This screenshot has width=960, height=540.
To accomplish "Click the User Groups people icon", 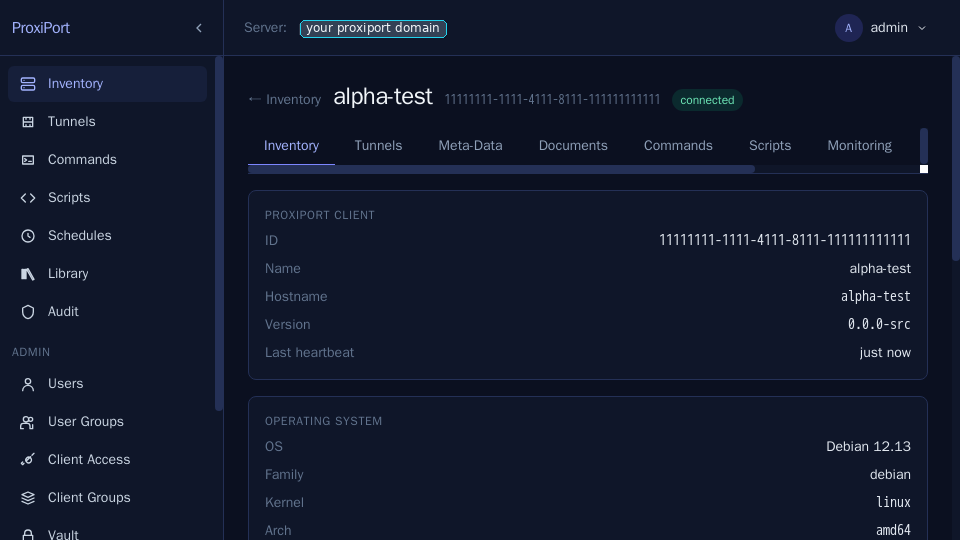I will point(28,422).
